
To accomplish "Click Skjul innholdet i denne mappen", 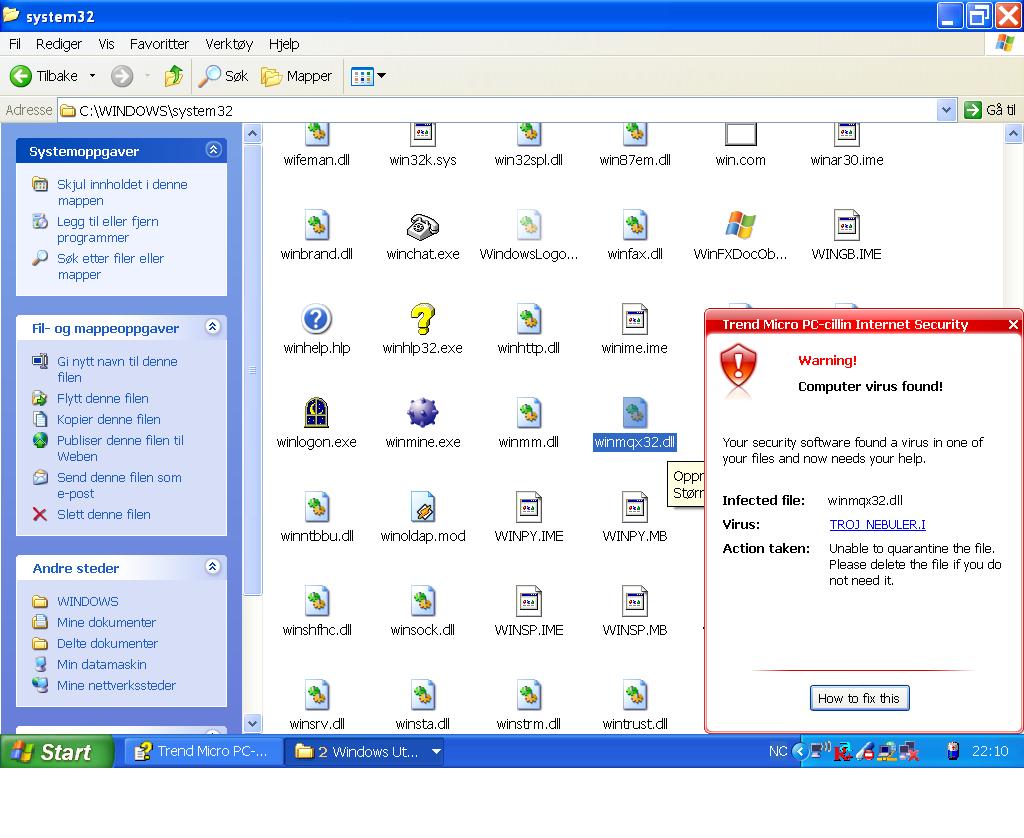I will pyautogui.click(x=121, y=193).
